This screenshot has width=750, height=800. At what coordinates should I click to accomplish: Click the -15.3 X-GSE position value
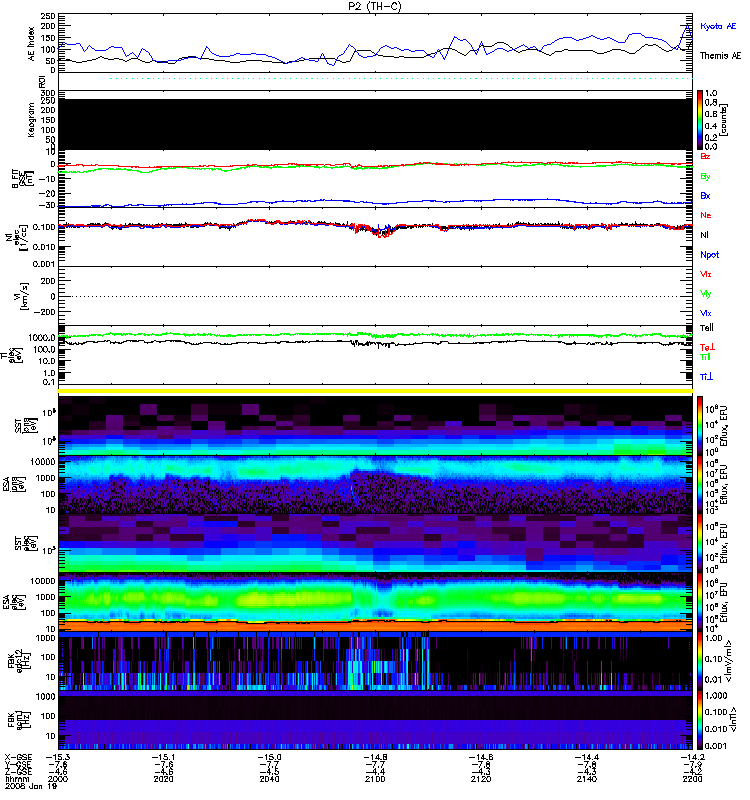pyautogui.click(x=58, y=757)
